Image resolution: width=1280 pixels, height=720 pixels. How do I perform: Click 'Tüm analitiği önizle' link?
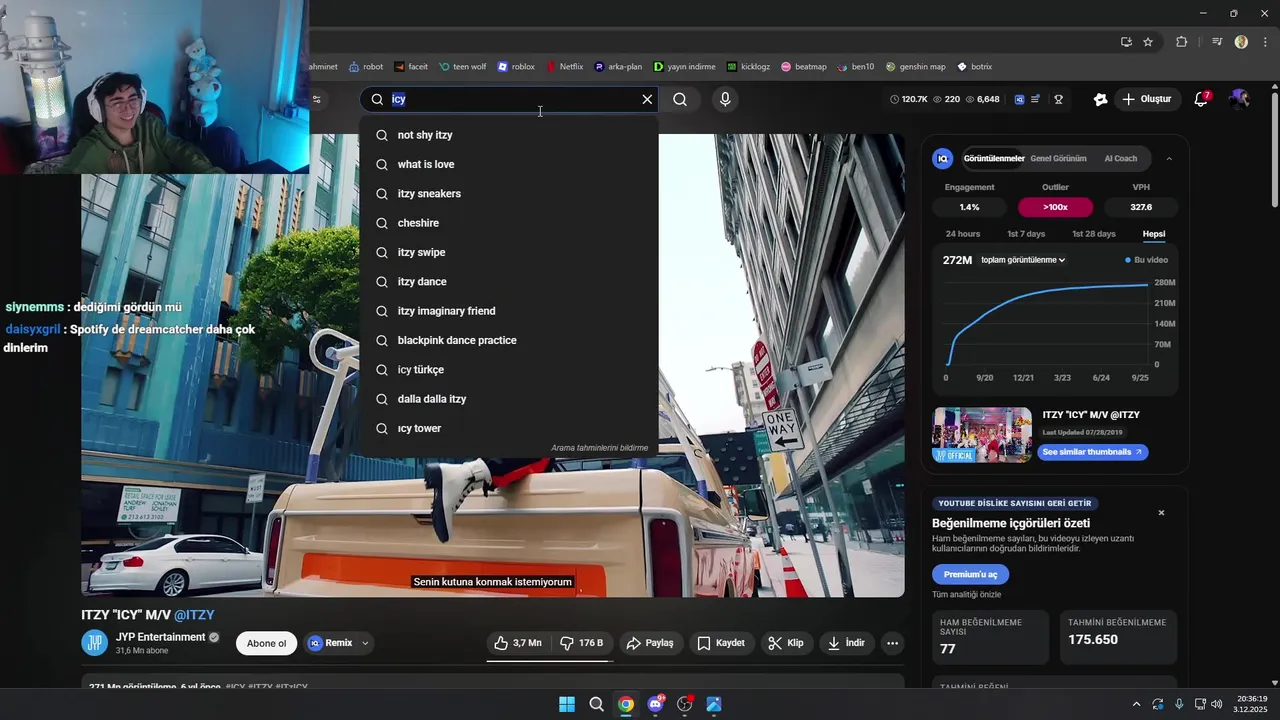pyautogui.click(x=966, y=595)
